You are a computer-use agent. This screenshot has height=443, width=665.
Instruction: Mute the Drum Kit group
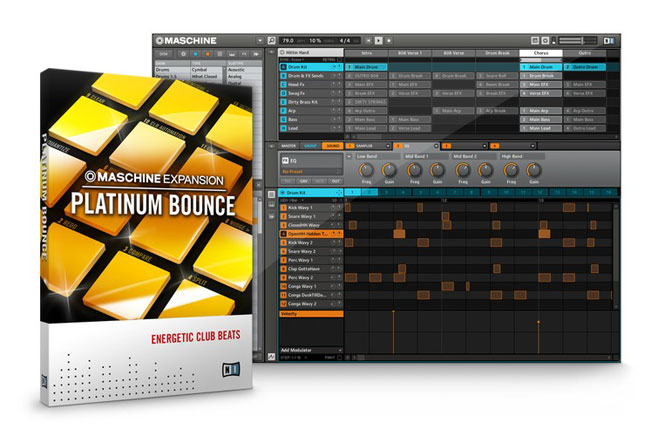pyautogui.click(x=334, y=67)
